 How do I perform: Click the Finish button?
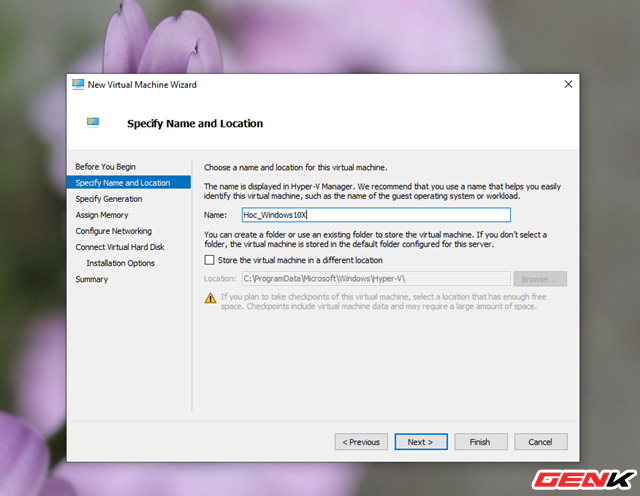pos(481,442)
